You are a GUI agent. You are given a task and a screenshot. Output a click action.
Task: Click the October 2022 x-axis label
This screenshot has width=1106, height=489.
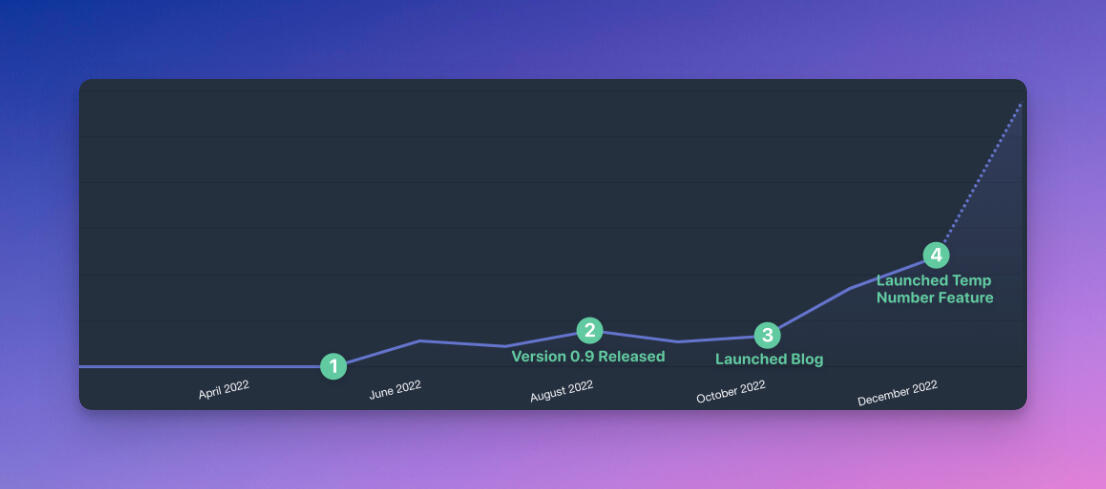click(x=730, y=392)
